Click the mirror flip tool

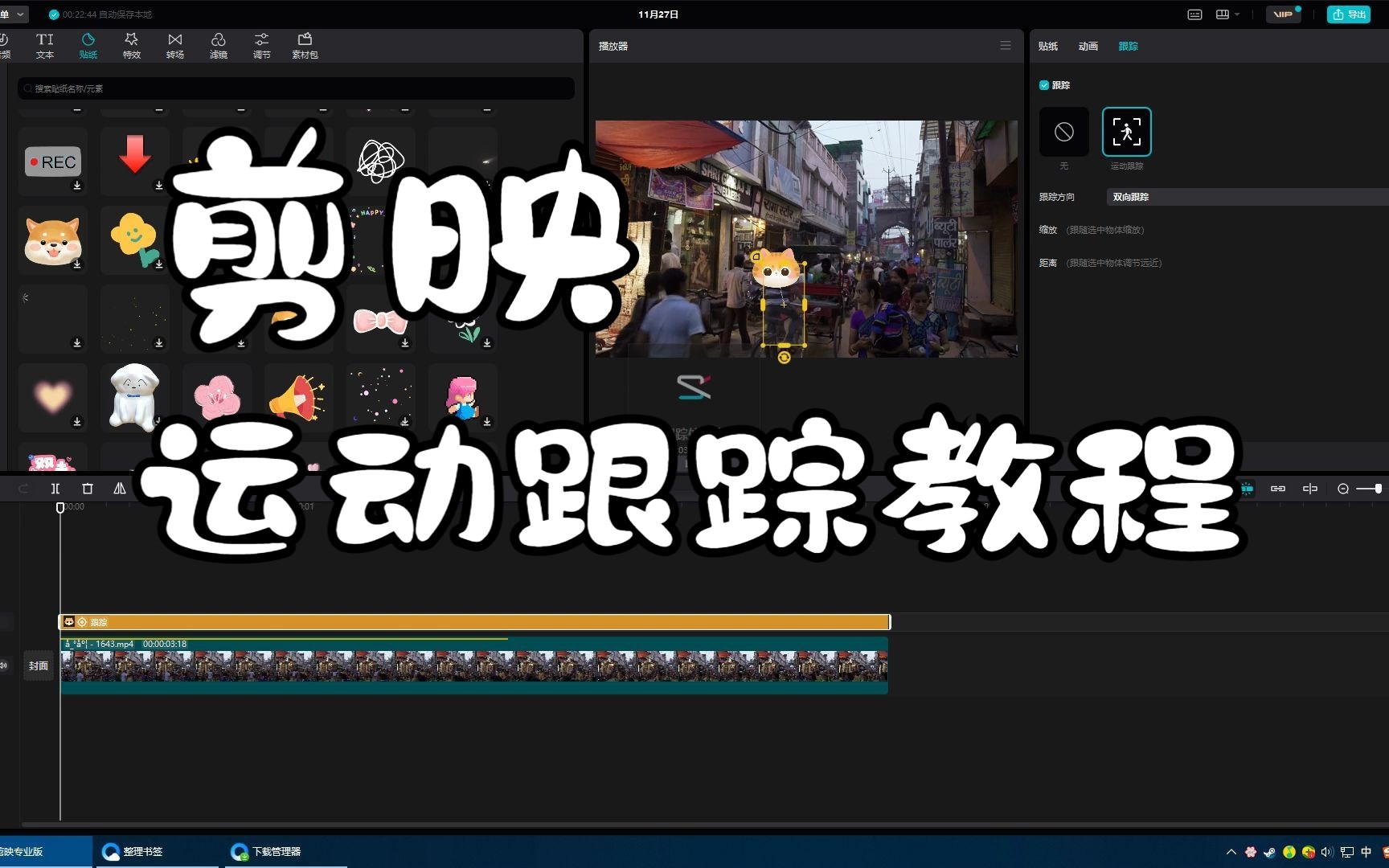pyautogui.click(x=120, y=489)
